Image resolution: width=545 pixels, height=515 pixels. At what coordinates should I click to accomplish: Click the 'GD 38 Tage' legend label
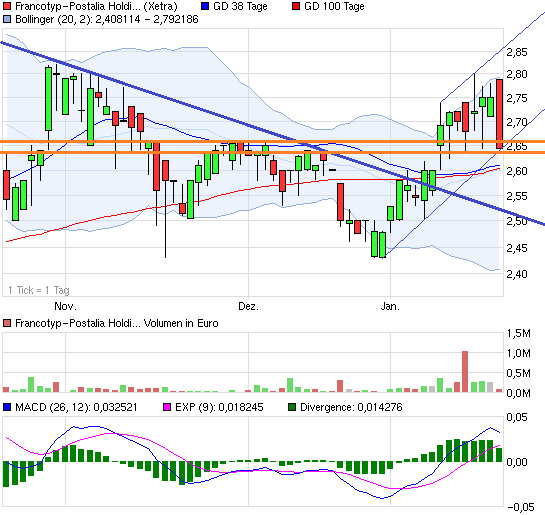240,6
